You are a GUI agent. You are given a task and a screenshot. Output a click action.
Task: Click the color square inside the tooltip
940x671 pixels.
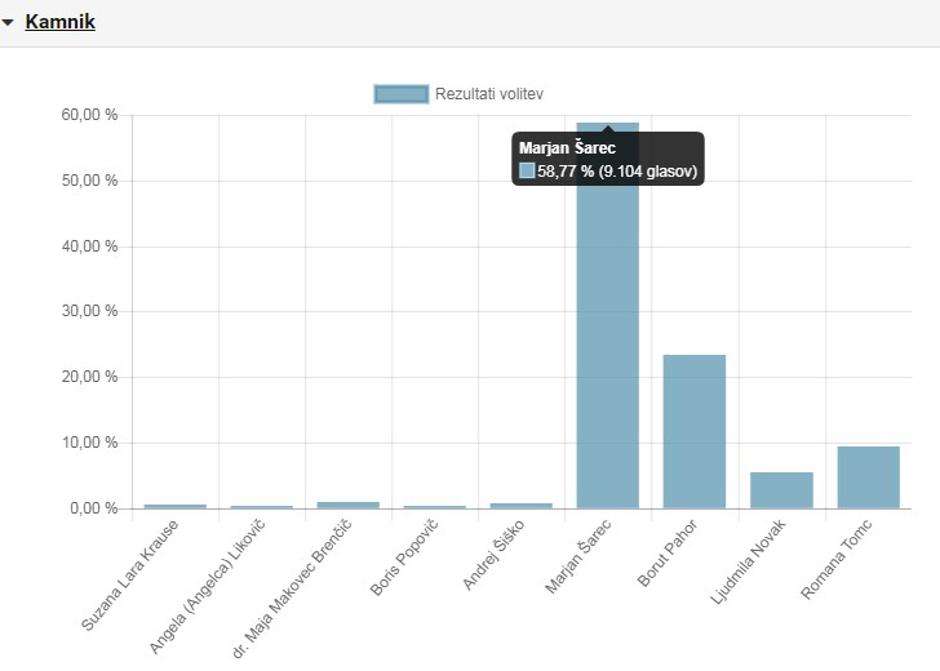527,171
